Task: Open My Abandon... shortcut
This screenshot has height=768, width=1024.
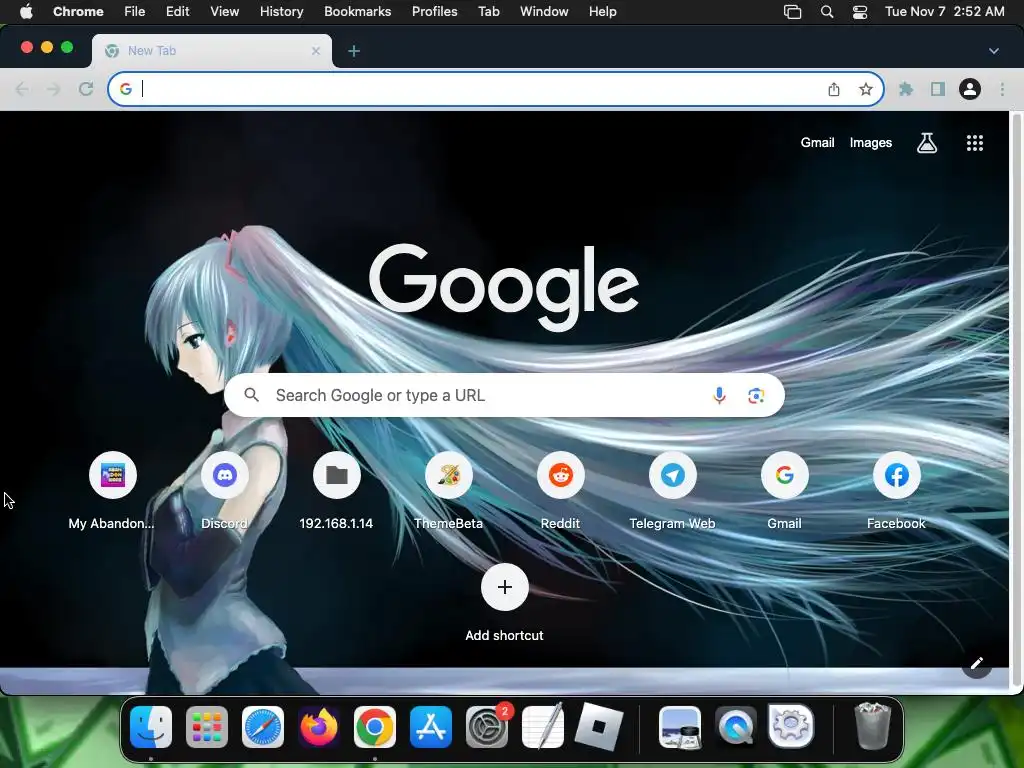Action: [x=112, y=490]
